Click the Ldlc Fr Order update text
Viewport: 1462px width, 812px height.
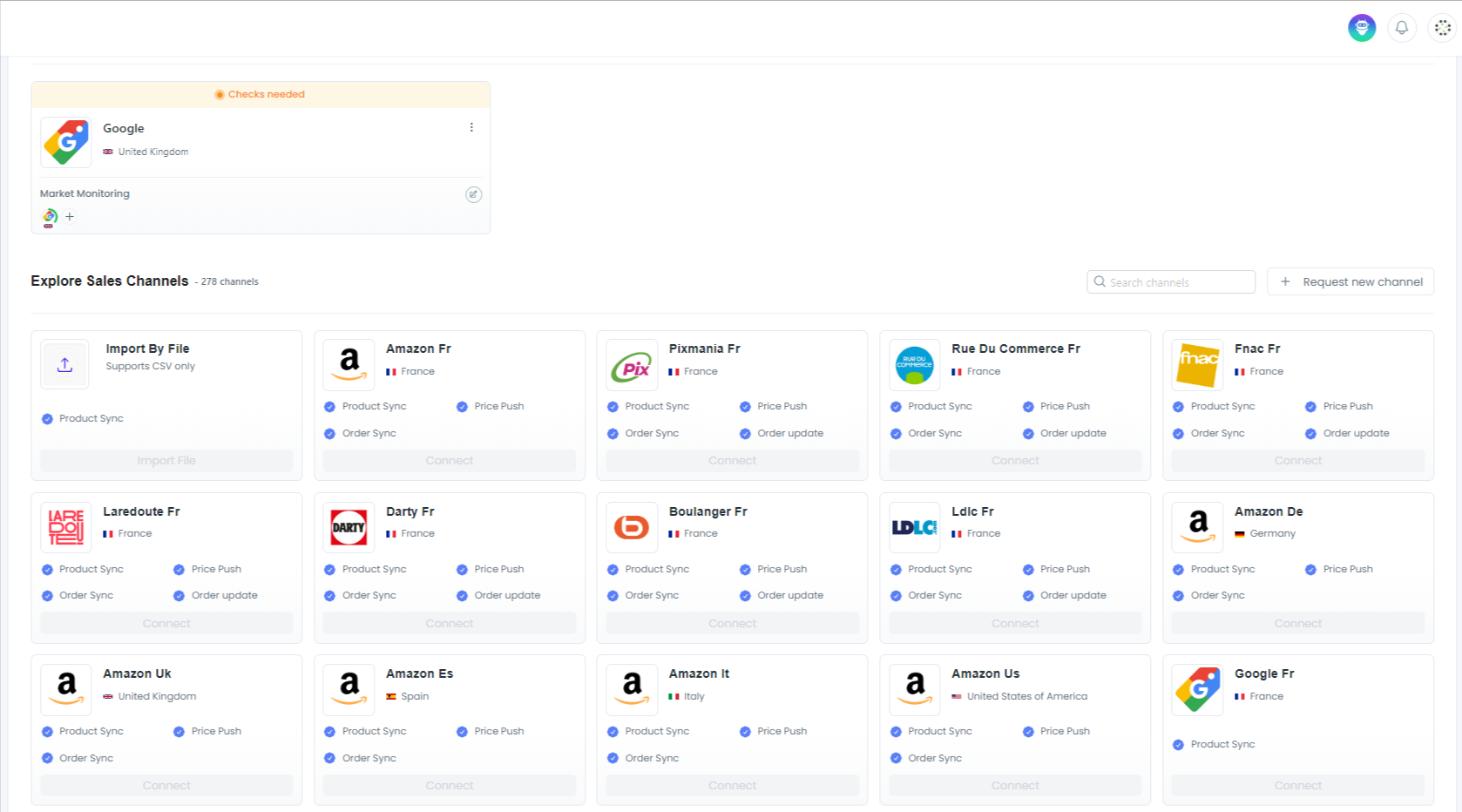[1073, 595]
